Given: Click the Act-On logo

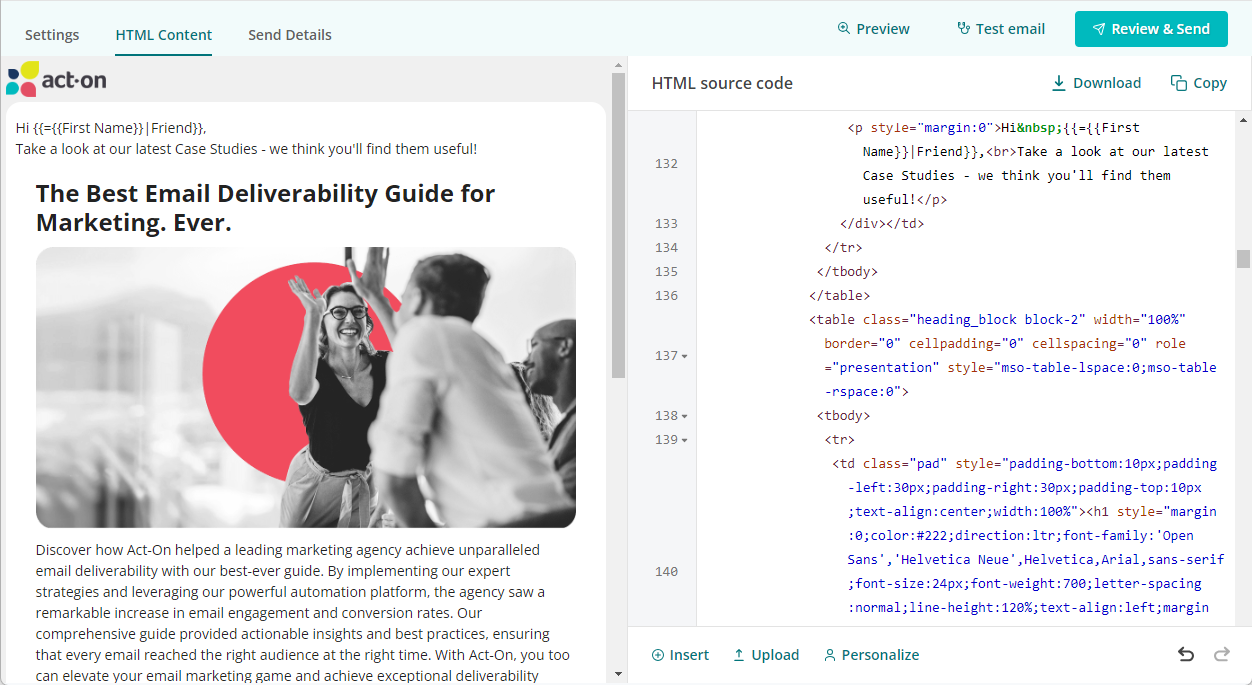Looking at the screenshot, I should point(57,79).
